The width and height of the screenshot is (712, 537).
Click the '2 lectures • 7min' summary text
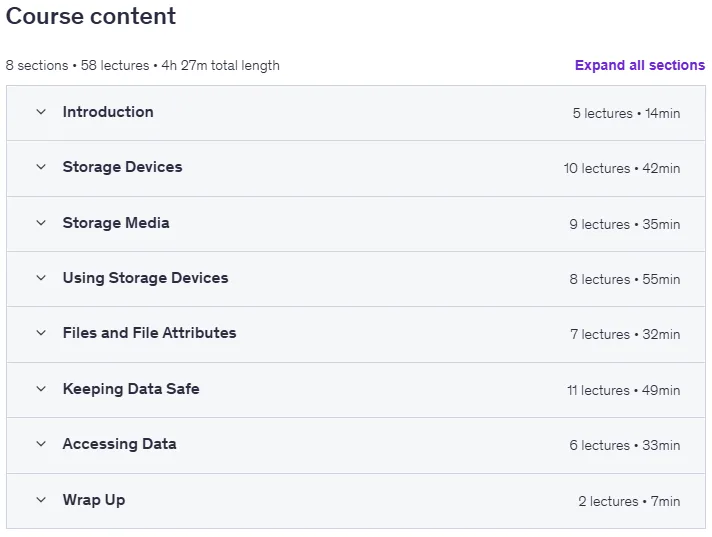tap(629, 502)
